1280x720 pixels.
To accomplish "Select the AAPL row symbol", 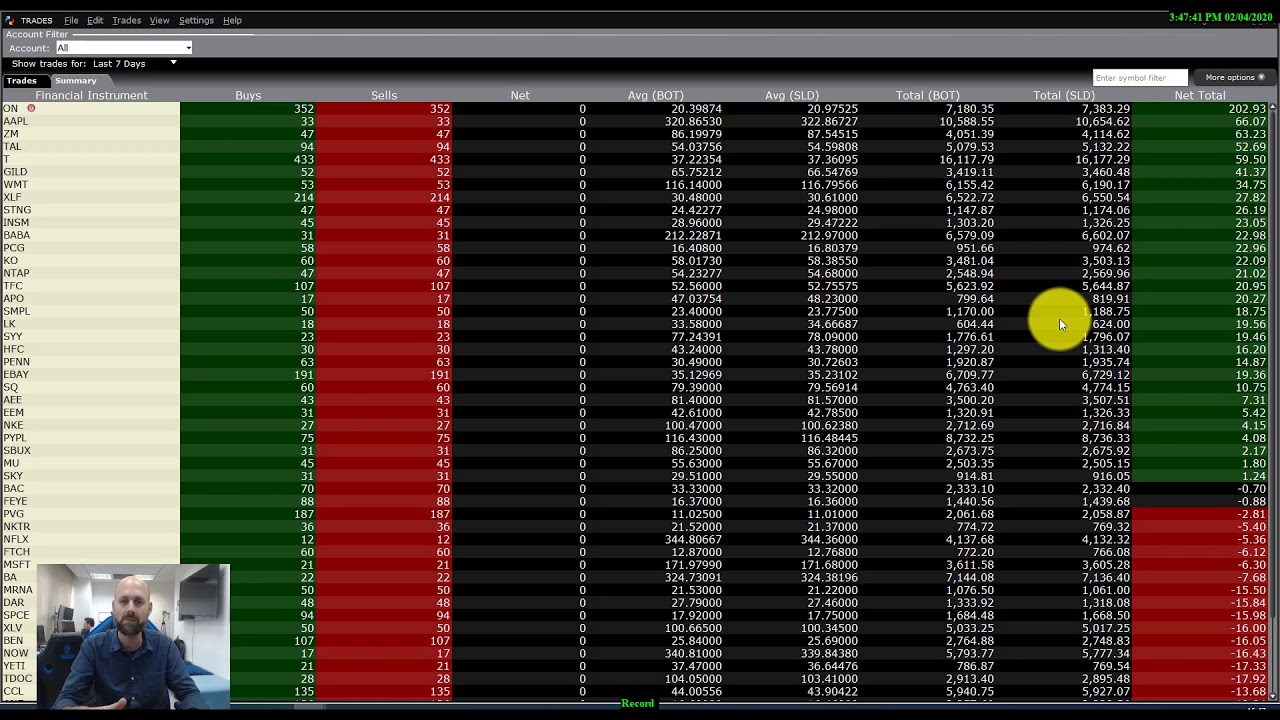I will pos(15,121).
